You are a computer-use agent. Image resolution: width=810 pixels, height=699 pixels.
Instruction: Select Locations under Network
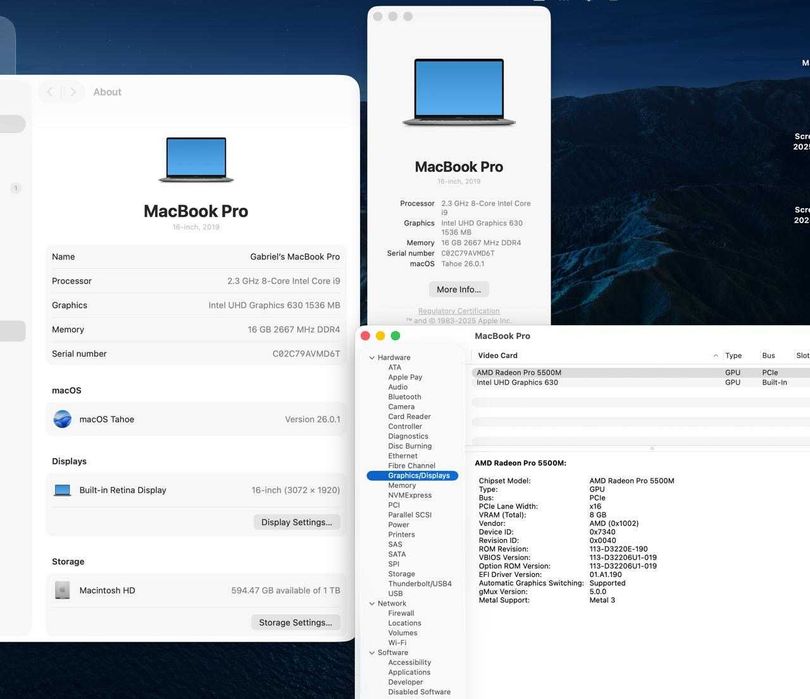(404, 623)
